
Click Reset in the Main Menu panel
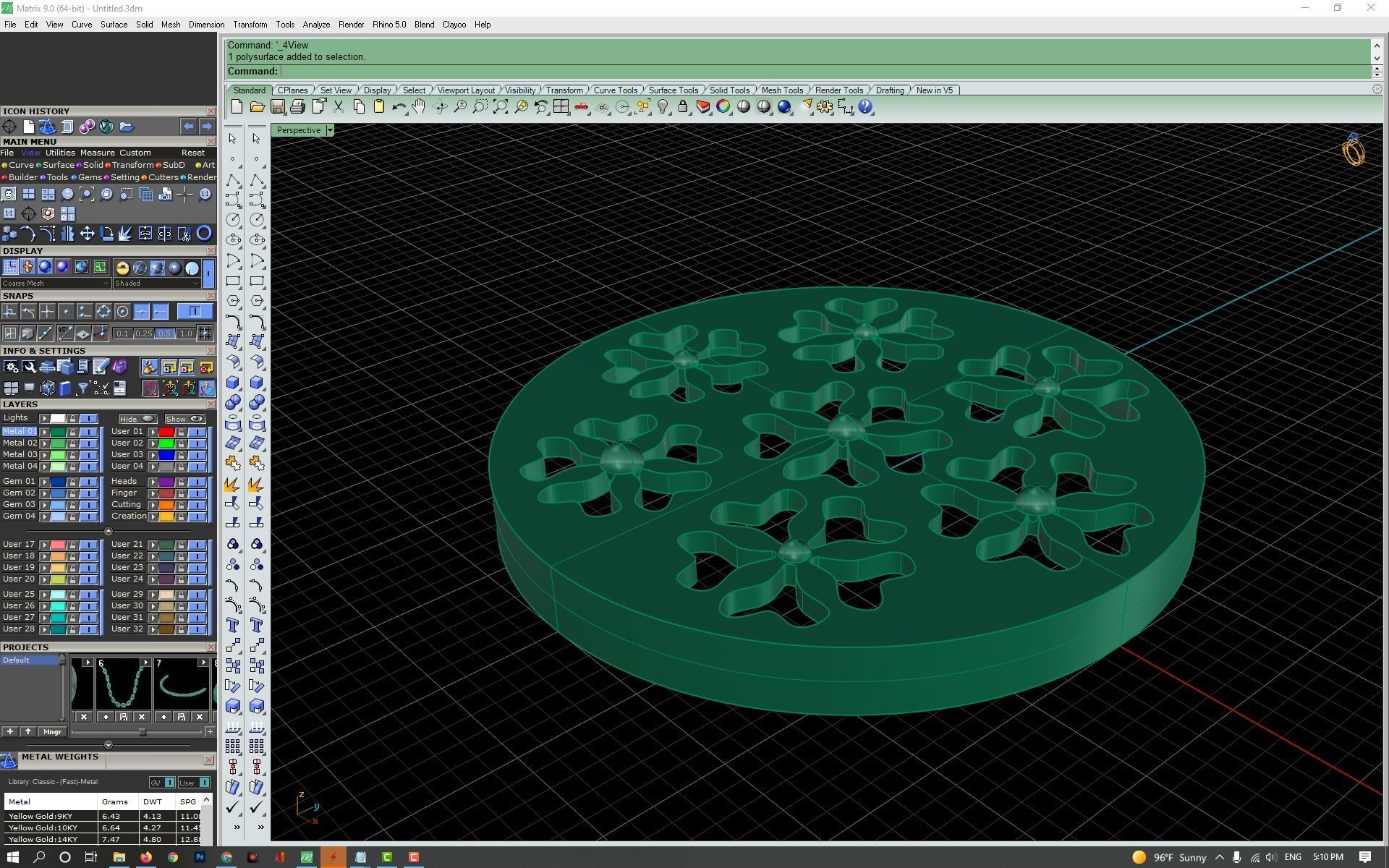coord(193,153)
